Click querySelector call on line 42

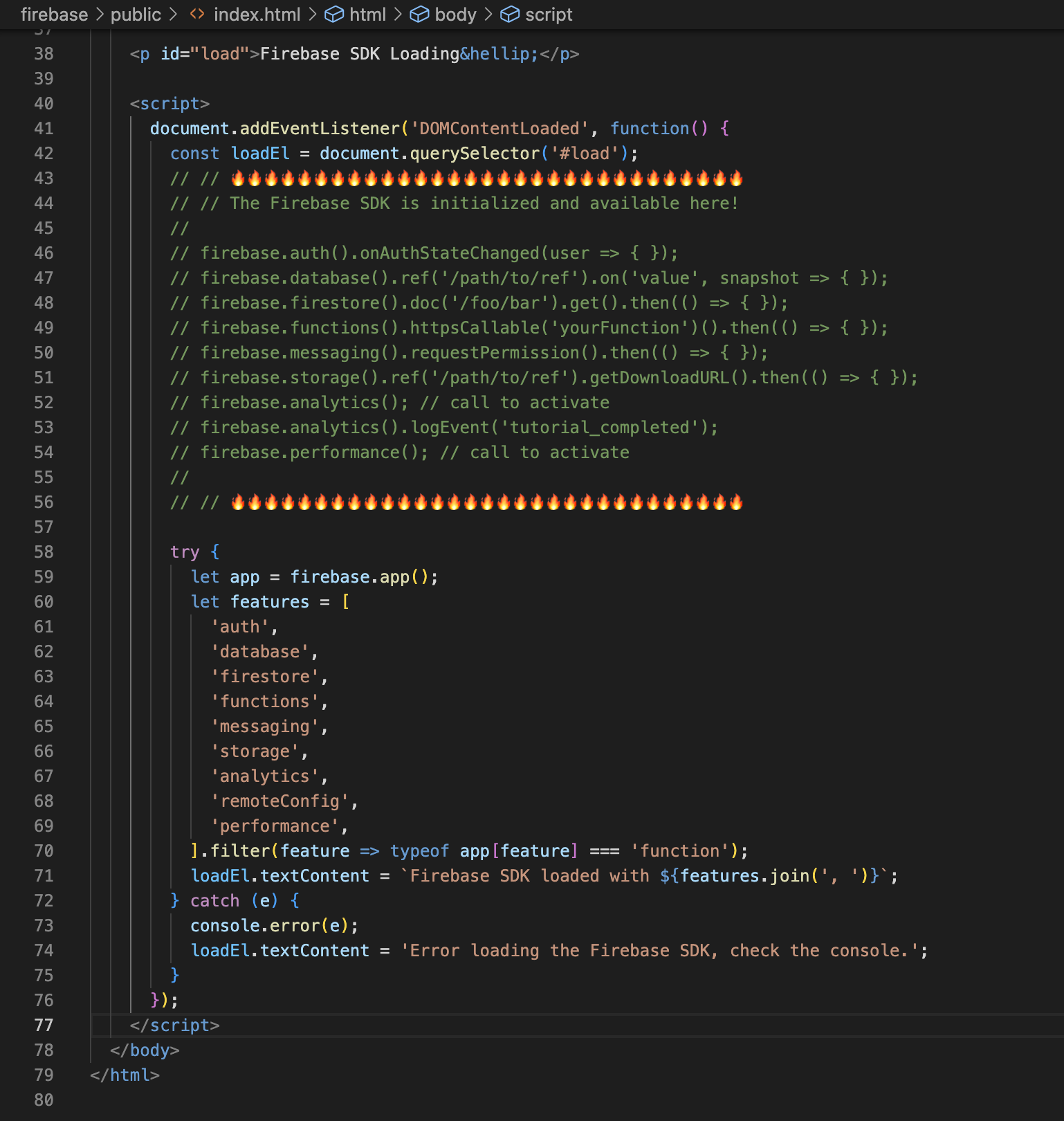(475, 154)
